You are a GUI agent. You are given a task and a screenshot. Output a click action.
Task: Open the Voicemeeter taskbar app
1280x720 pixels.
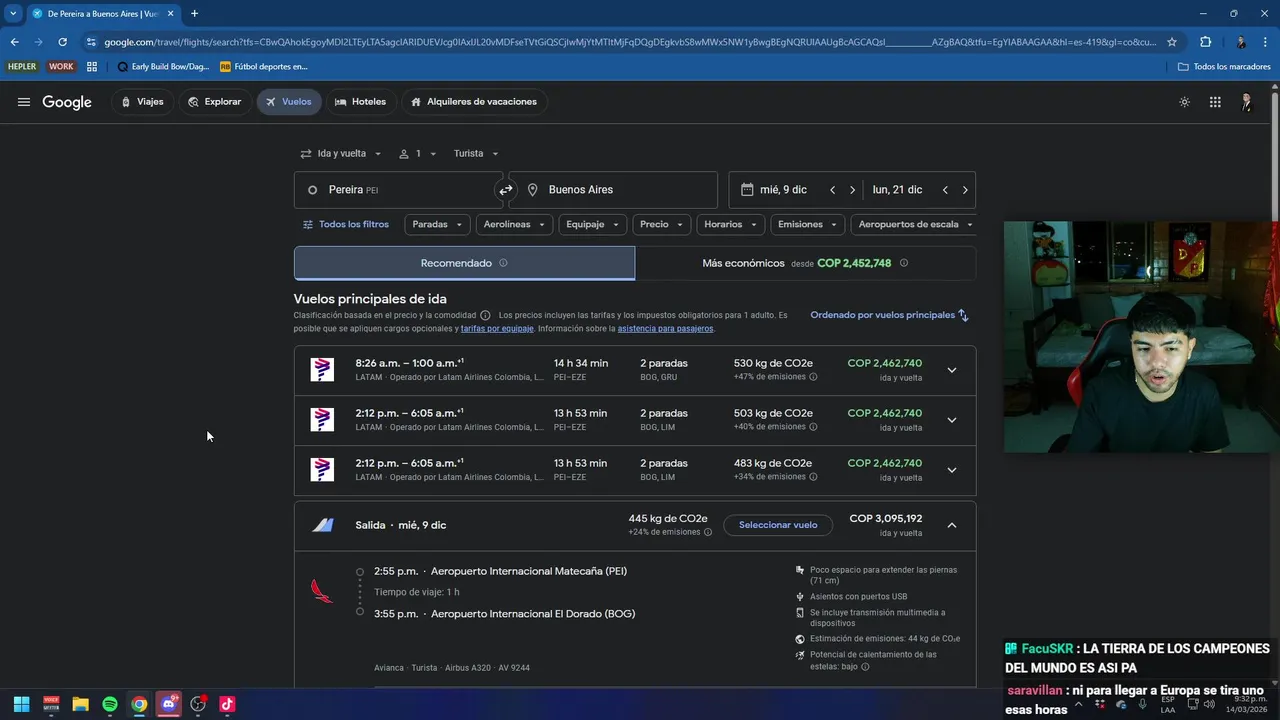coord(51,704)
